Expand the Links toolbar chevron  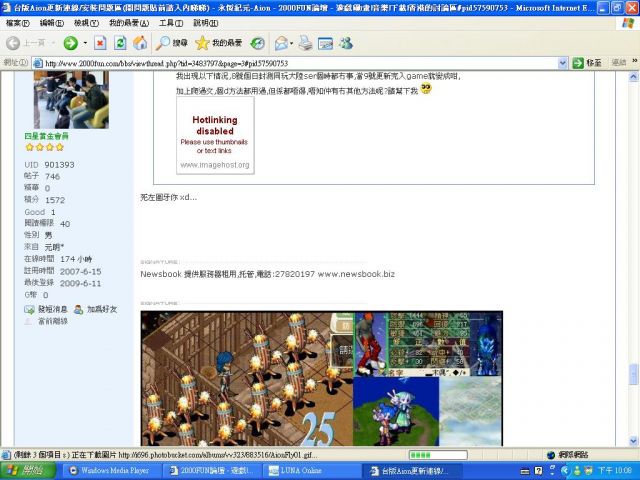click(x=635, y=61)
